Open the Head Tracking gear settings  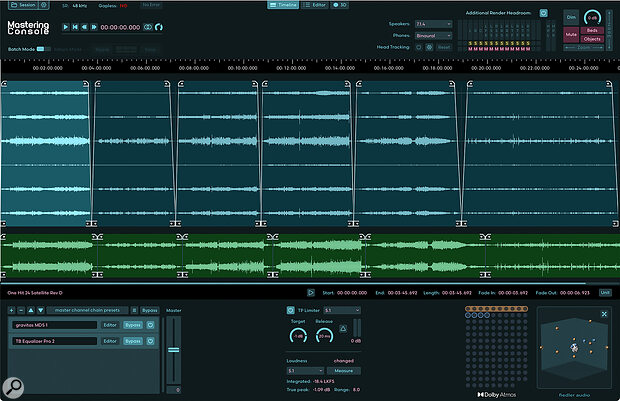point(429,47)
